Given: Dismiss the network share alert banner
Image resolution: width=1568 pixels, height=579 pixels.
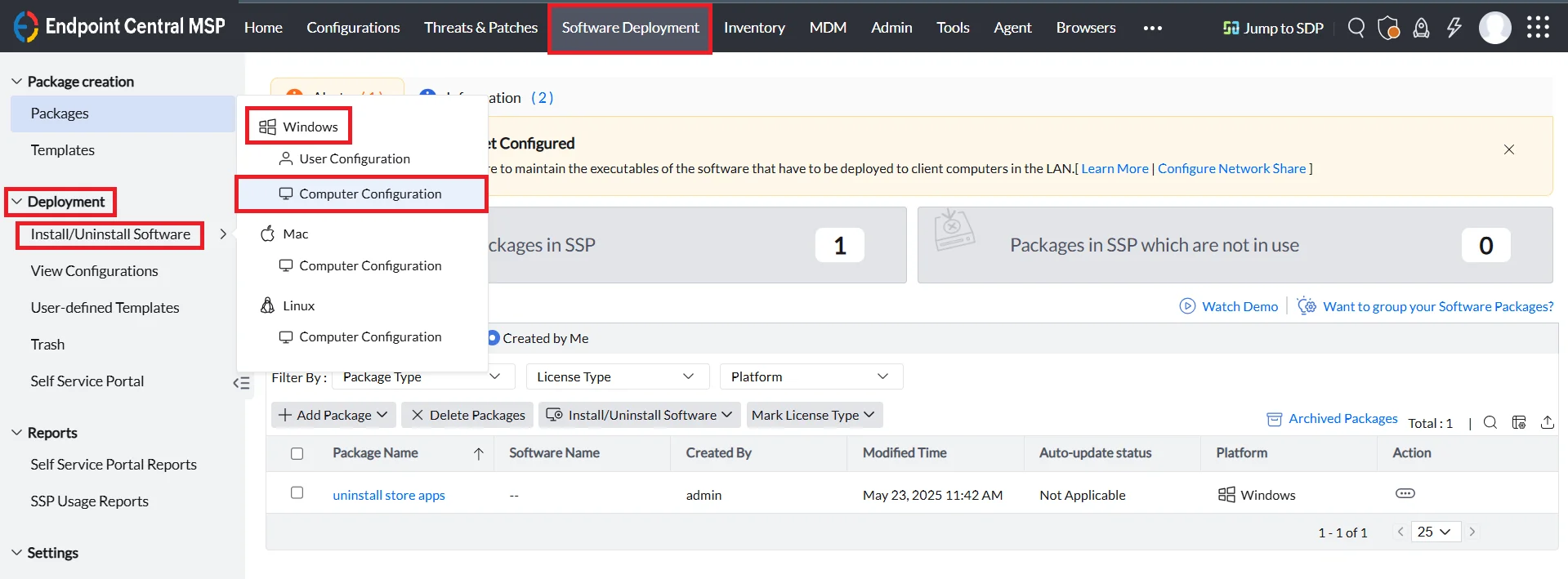Looking at the screenshot, I should coord(1509,149).
